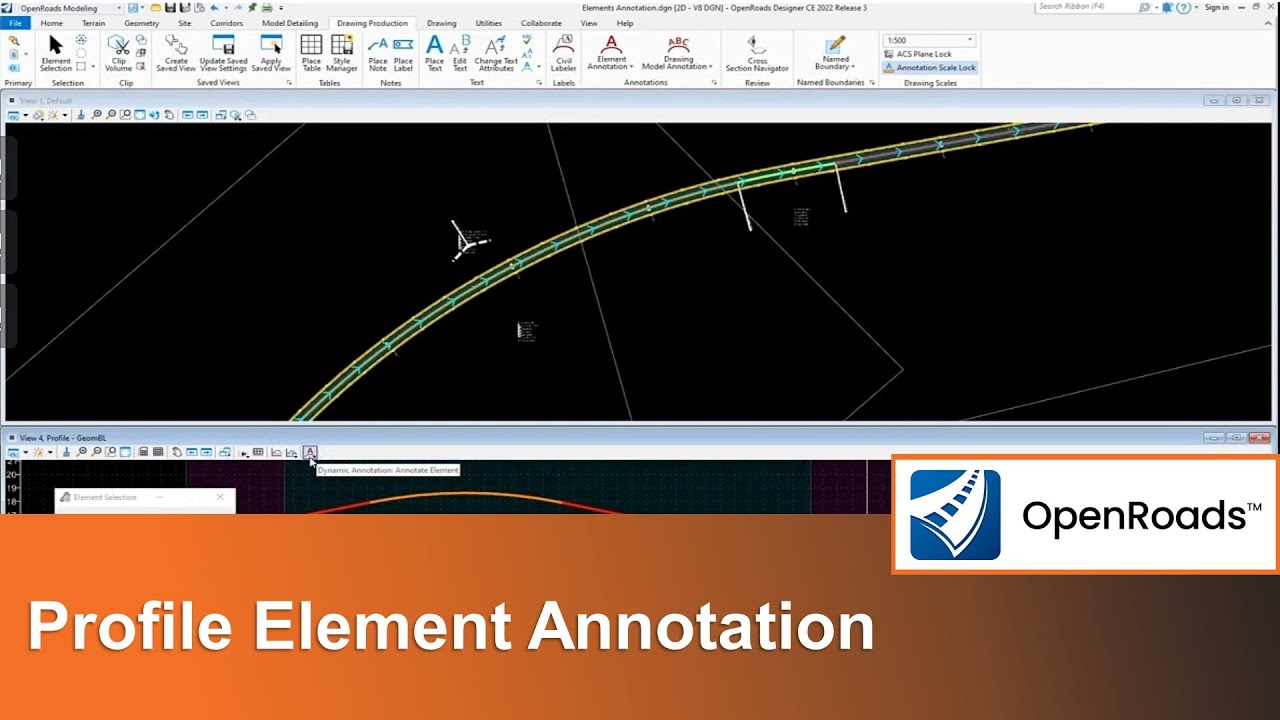Open the Saved Views group dialog launcher
Viewport: 1280px width, 720px height.
pyautogui.click(x=289, y=83)
